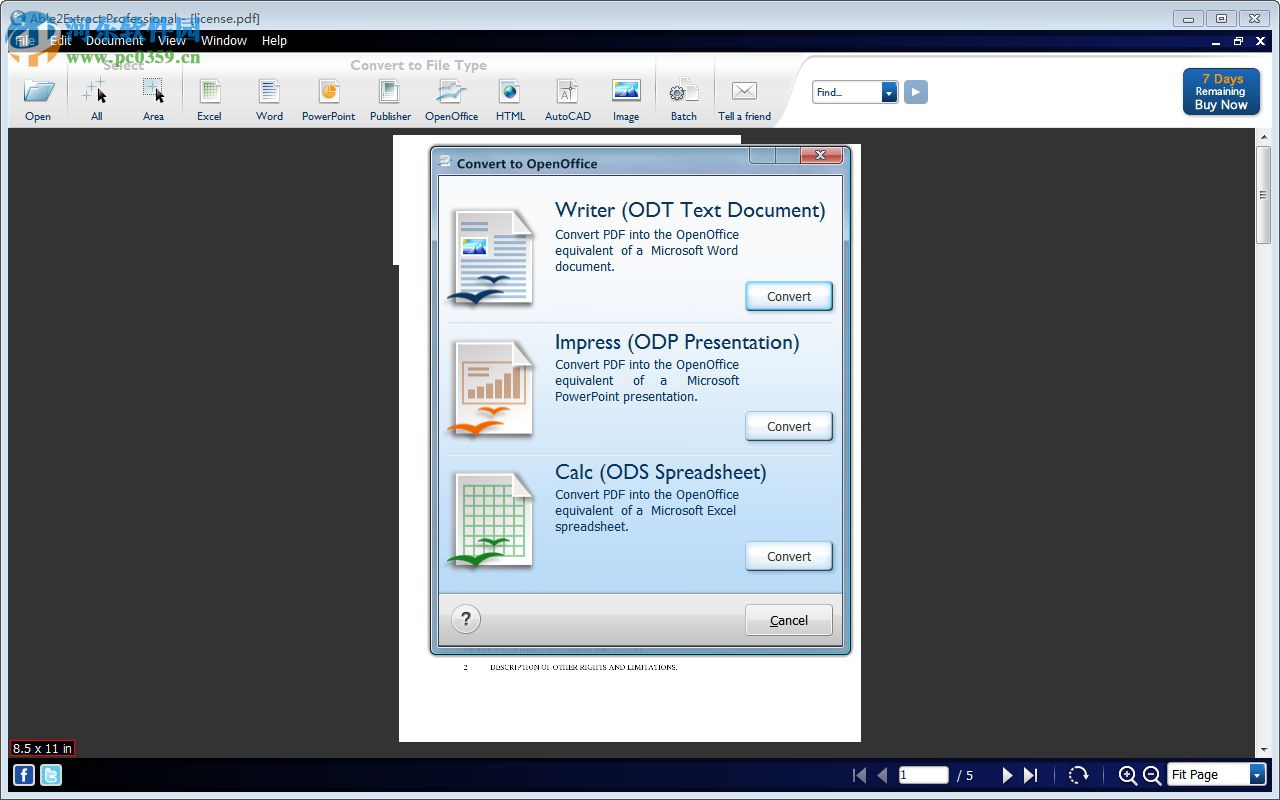Convert to Word toolbar icon
The image size is (1280, 800).
pyautogui.click(x=269, y=92)
